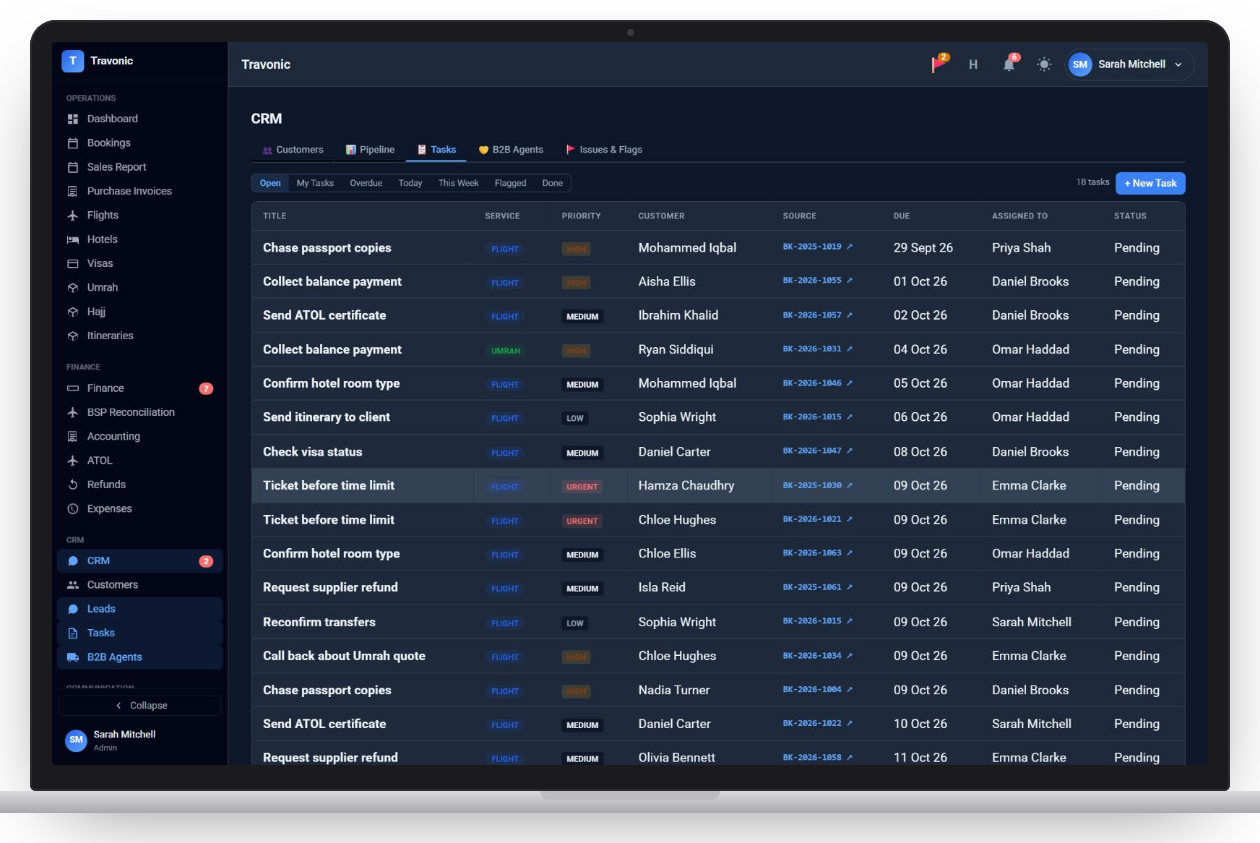Select the Flights plane icon
The image size is (1260, 843).
(x=73, y=215)
